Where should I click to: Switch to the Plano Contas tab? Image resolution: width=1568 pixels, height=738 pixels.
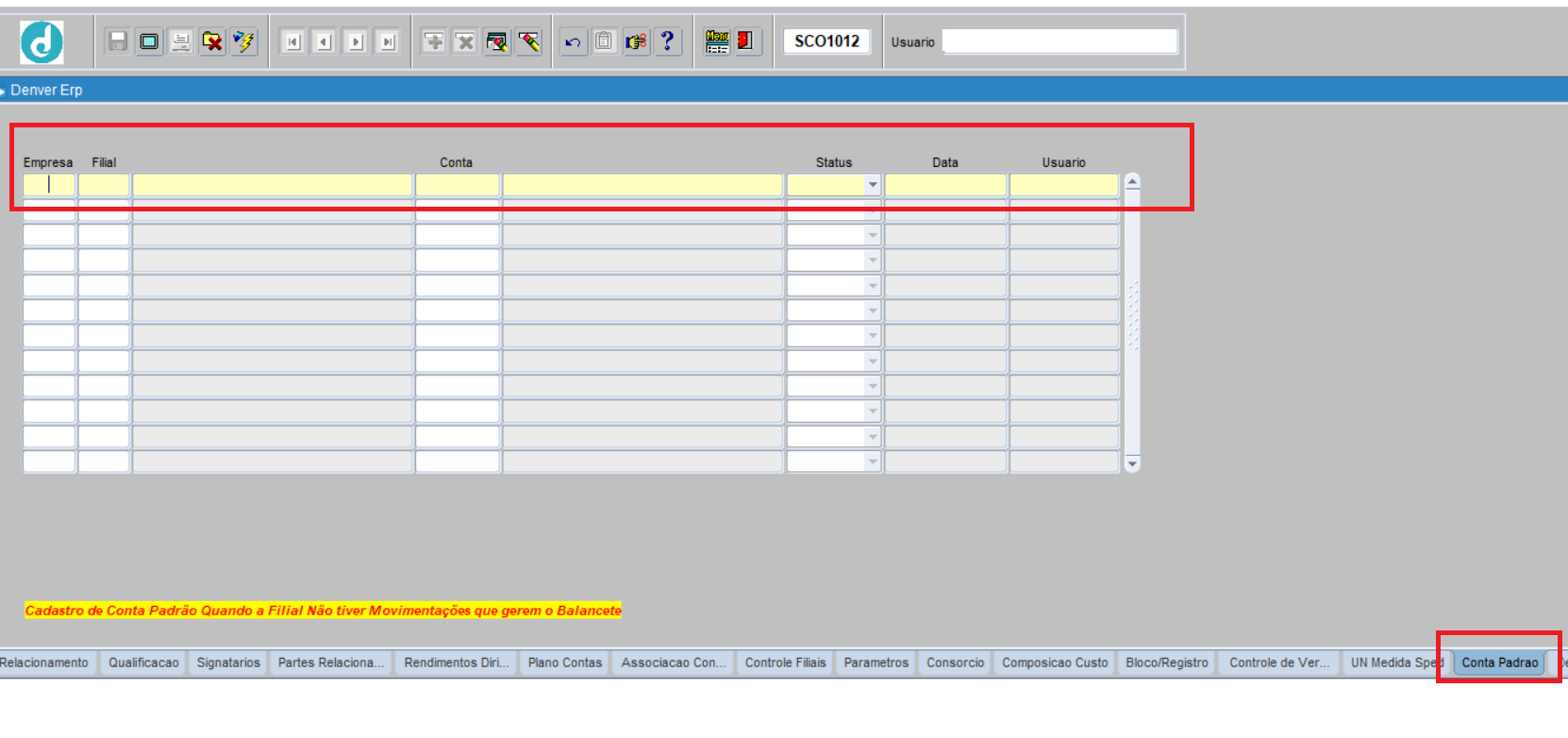[564, 663]
